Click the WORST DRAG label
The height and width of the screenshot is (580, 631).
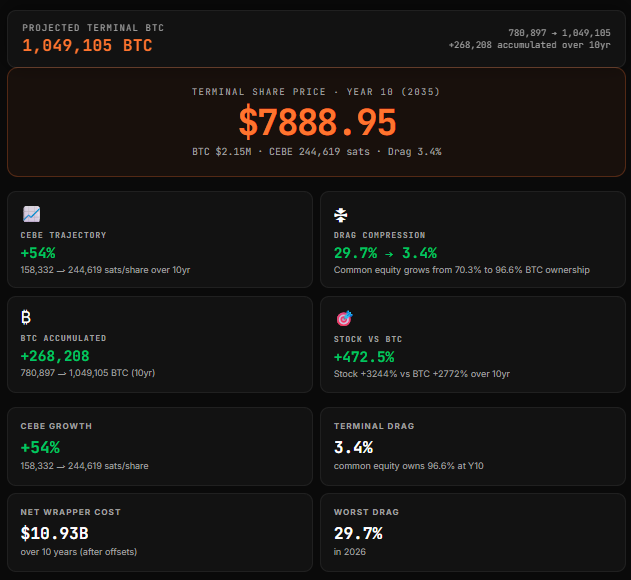(x=366, y=512)
